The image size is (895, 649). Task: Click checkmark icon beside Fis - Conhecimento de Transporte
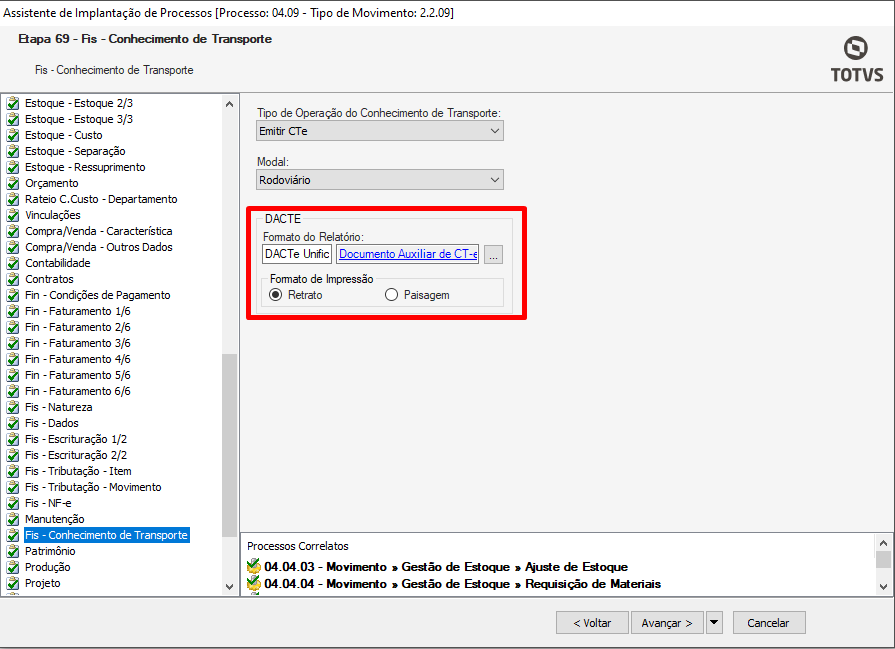(x=13, y=535)
